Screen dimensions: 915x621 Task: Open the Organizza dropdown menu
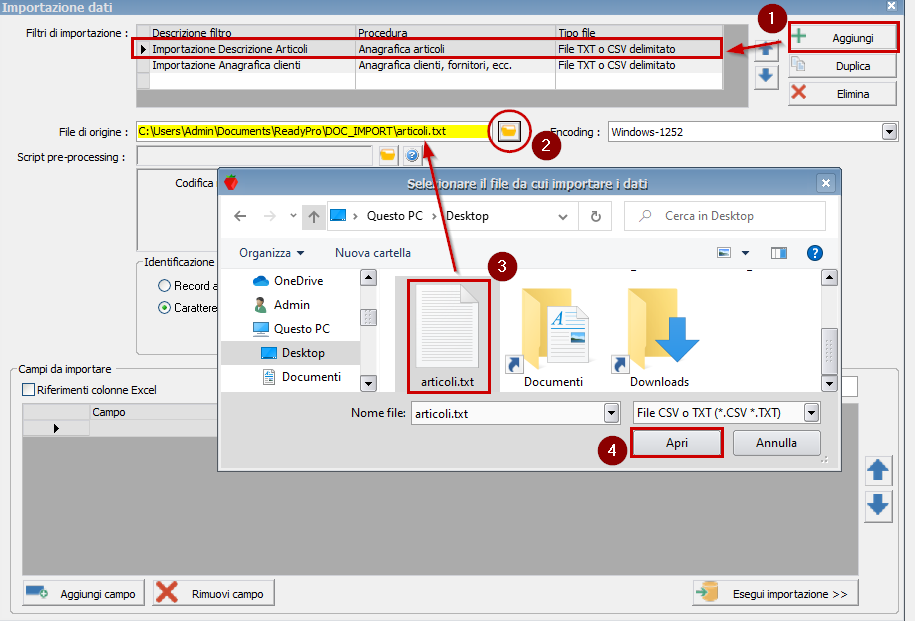[271, 253]
